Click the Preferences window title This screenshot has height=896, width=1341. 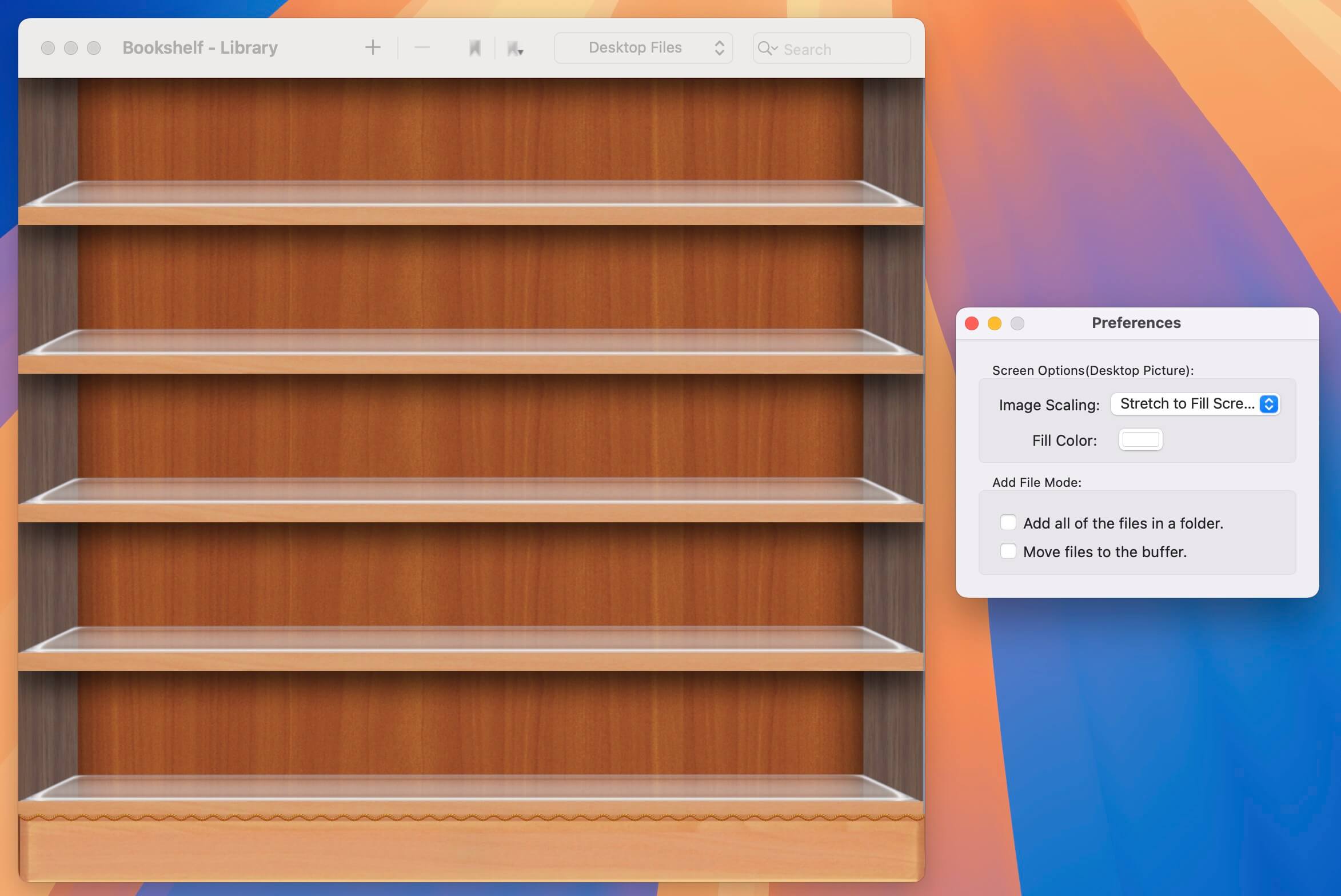[x=1136, y=323]
